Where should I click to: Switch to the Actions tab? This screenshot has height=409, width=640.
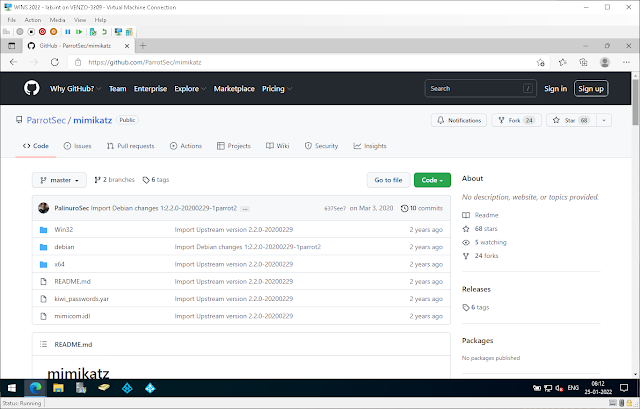point(186,146)
